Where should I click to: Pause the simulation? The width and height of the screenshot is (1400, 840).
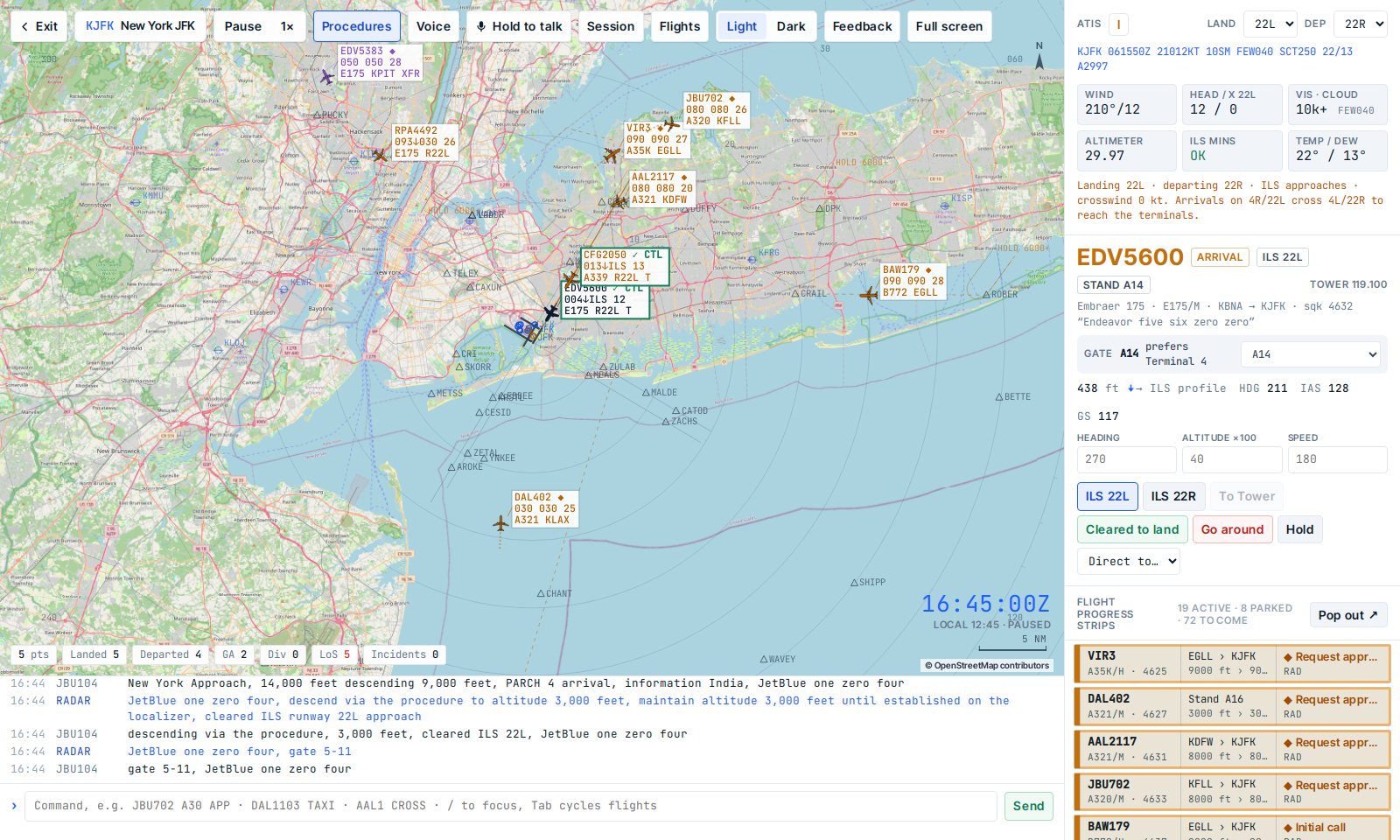[243, 26]
